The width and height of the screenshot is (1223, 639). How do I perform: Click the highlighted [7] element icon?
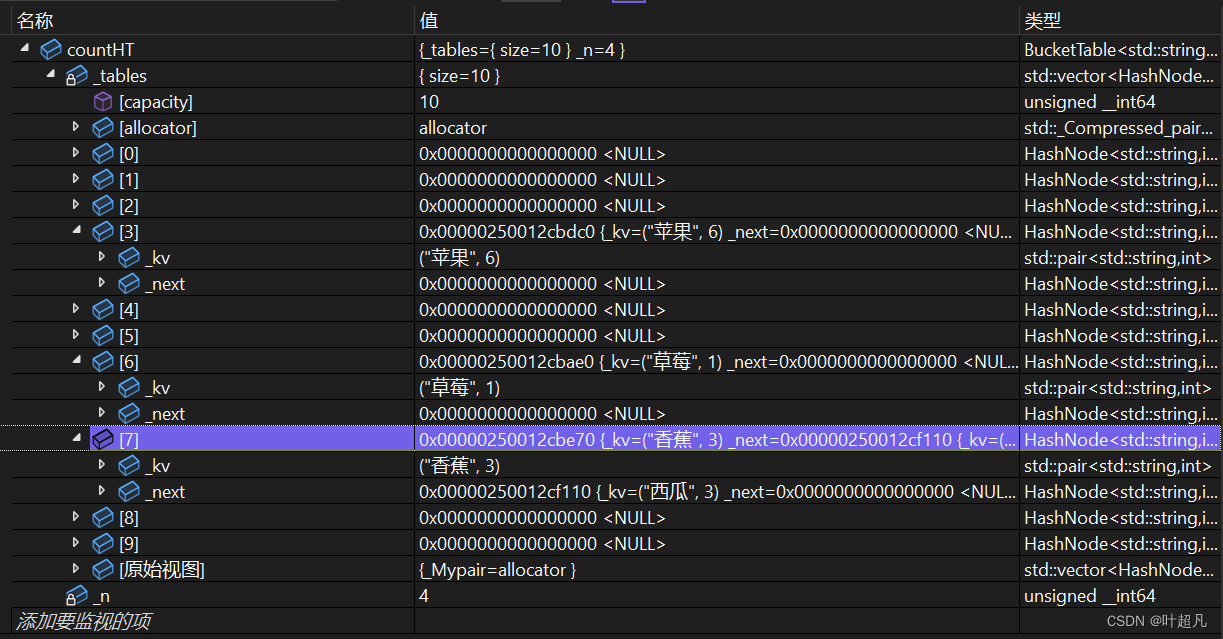click(103, 440)
